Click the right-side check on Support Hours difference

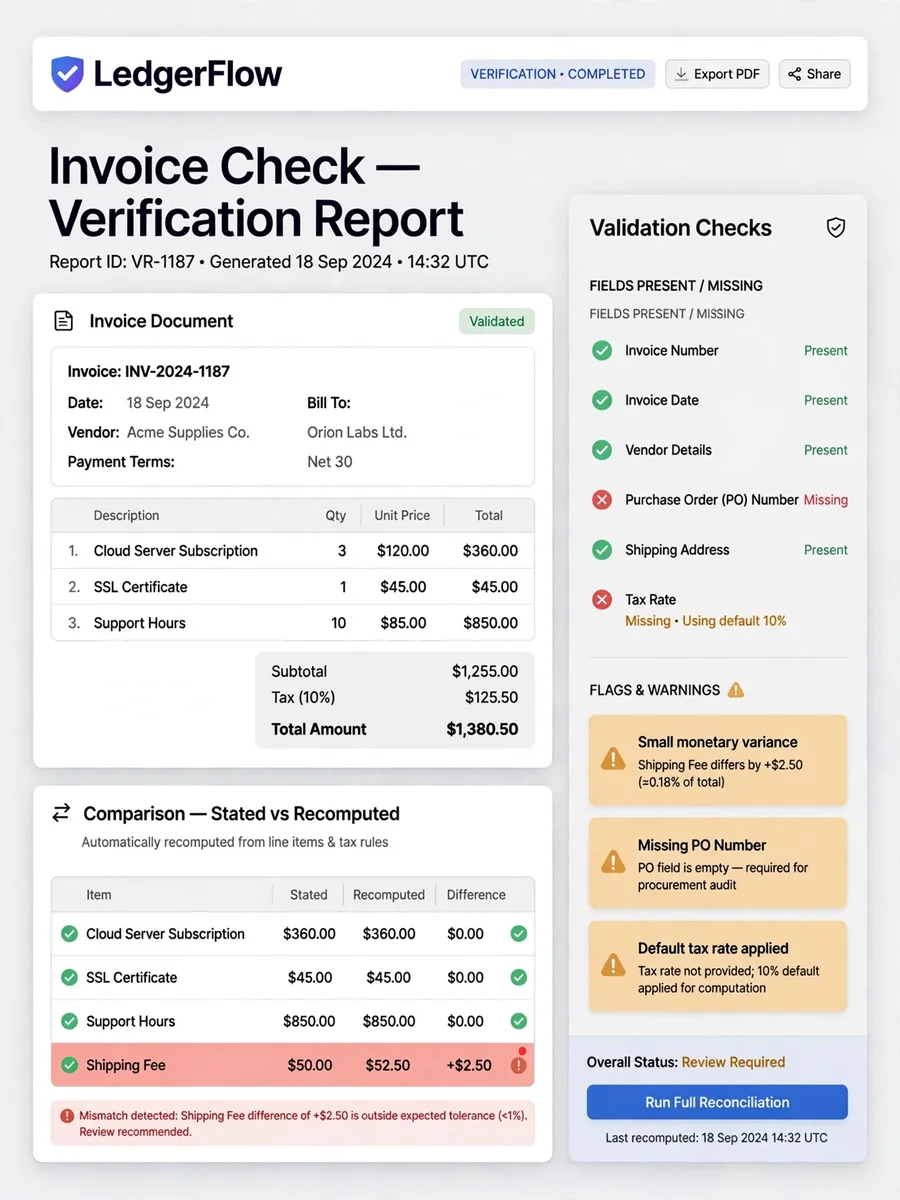point(519,1022)
